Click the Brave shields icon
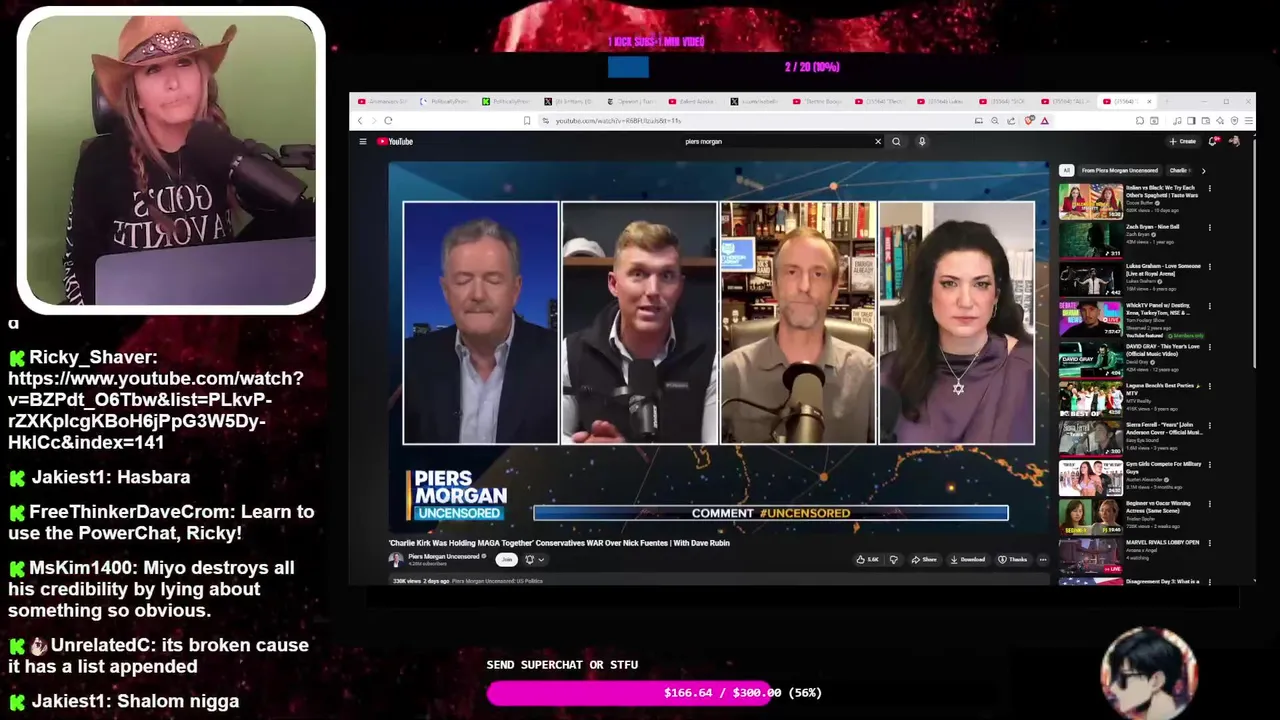This screenshot has width=1280, height=720. pos(1029,120)
